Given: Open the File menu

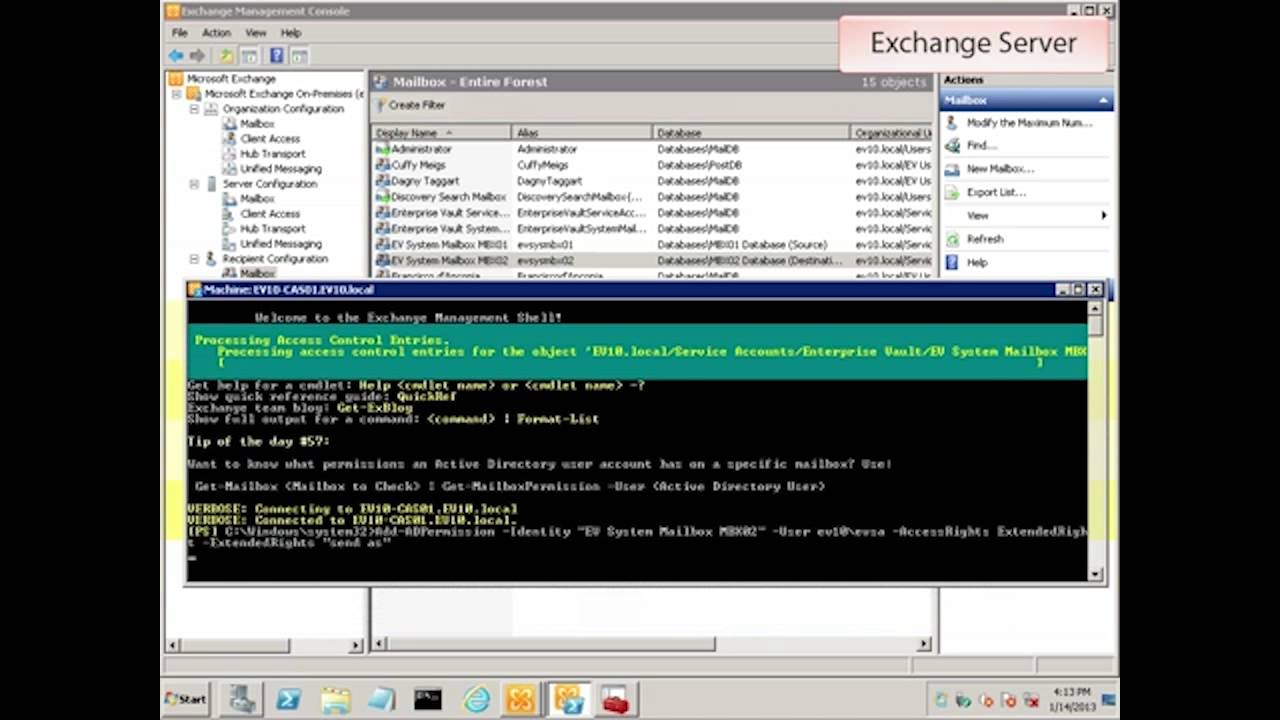Looking at the screenshot, I should point(180,33).
